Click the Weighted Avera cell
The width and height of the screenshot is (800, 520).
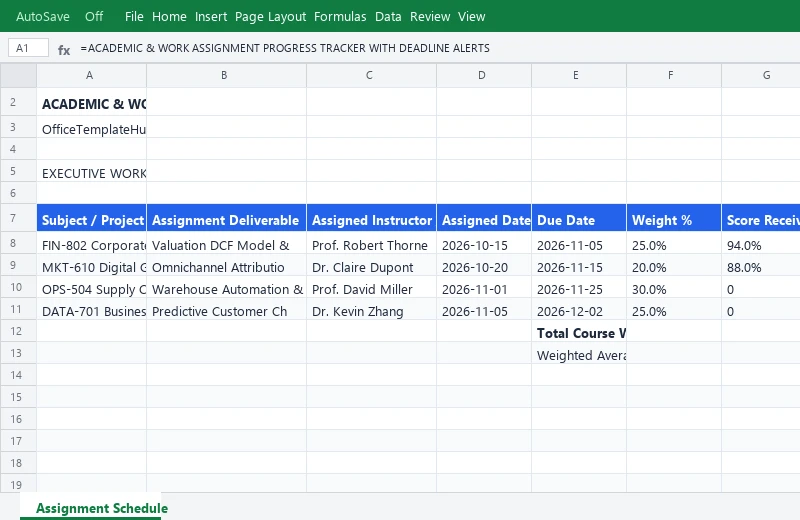(x=579, y=355)
